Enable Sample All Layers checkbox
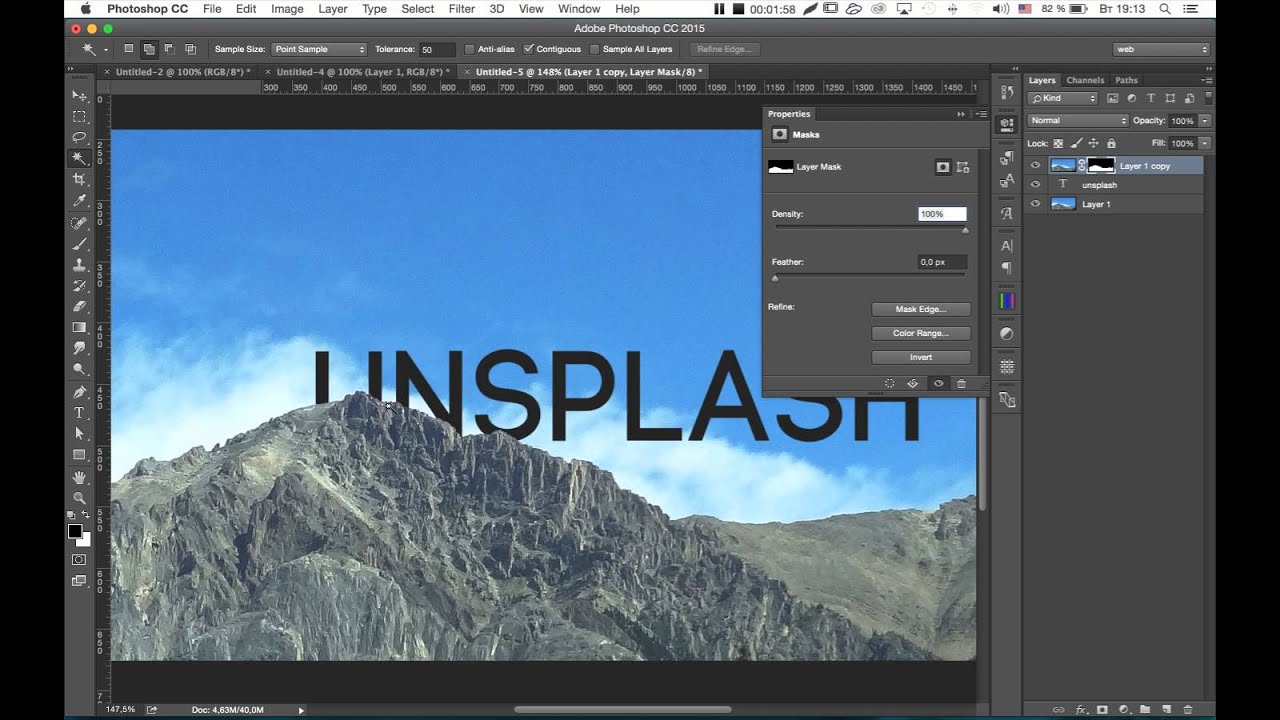The image size is (1280, 720). coord(595,49)
